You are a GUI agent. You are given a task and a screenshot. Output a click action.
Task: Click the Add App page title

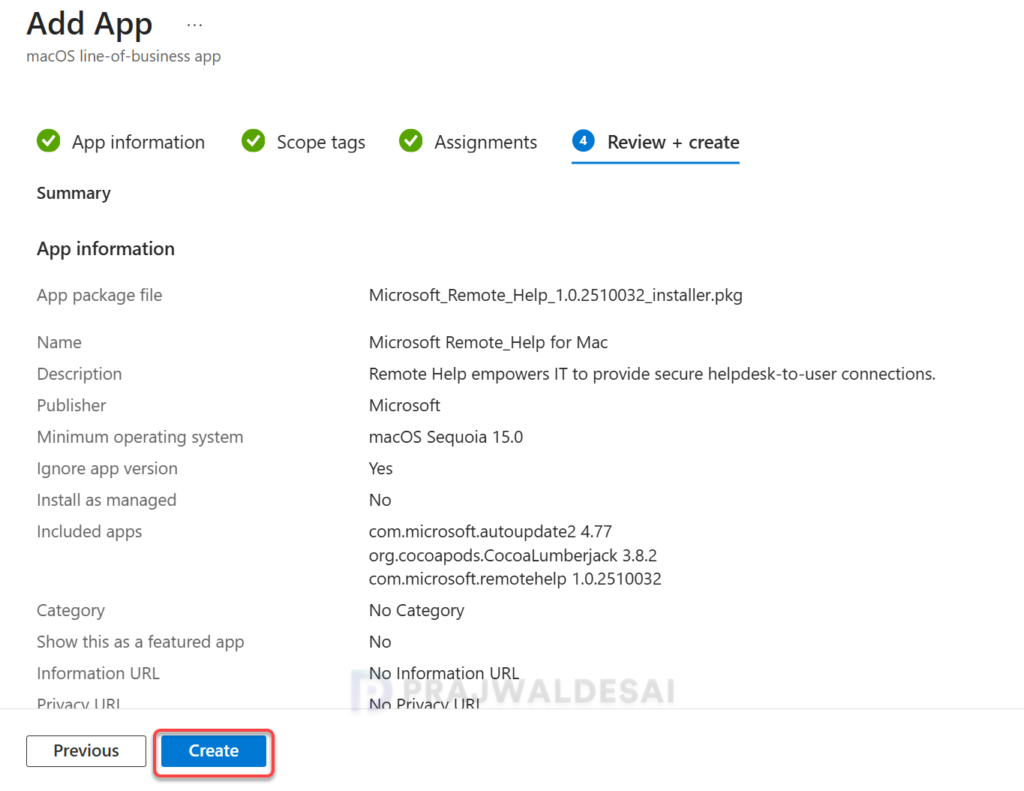[89, 24]
